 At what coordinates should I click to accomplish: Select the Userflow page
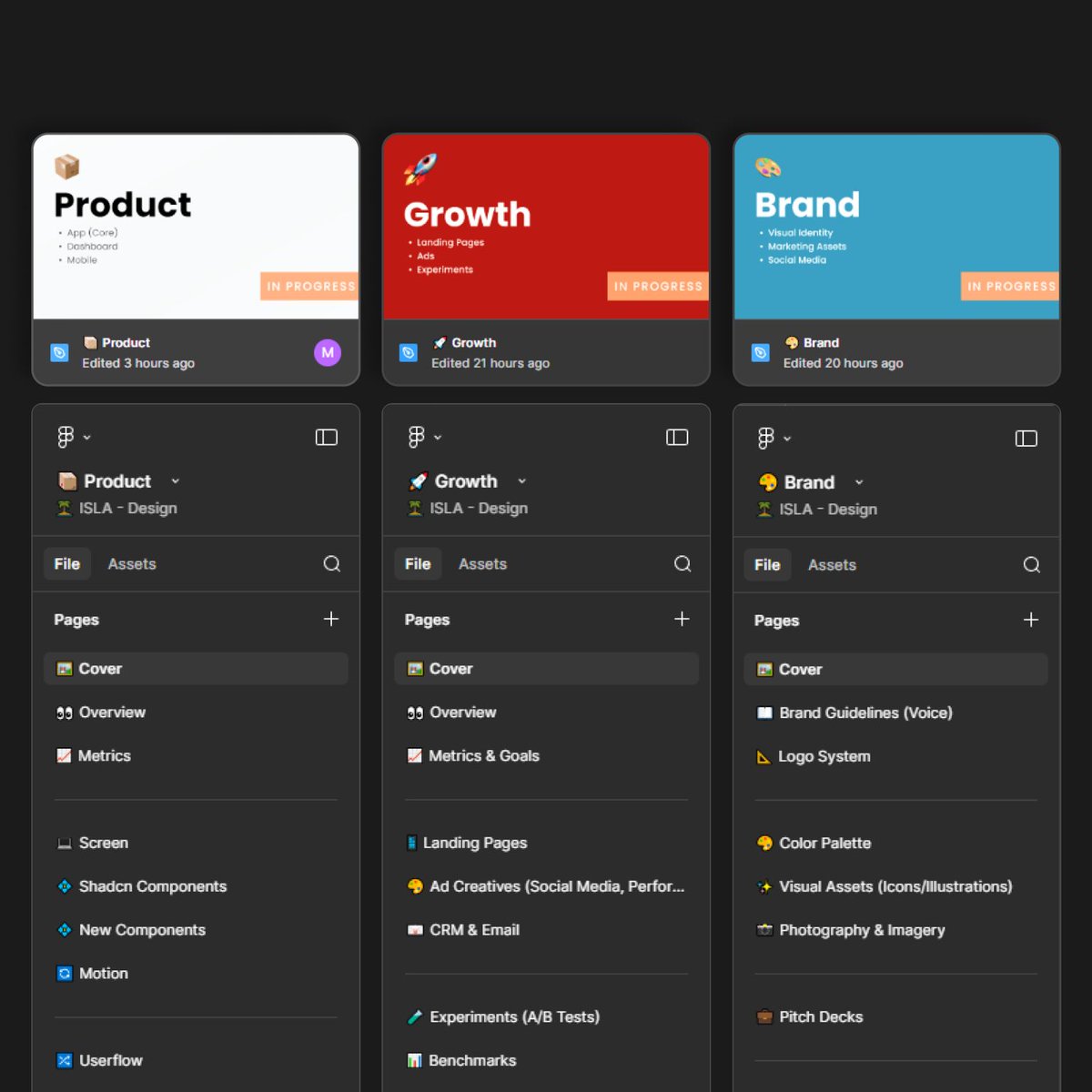pos(196,1060)
